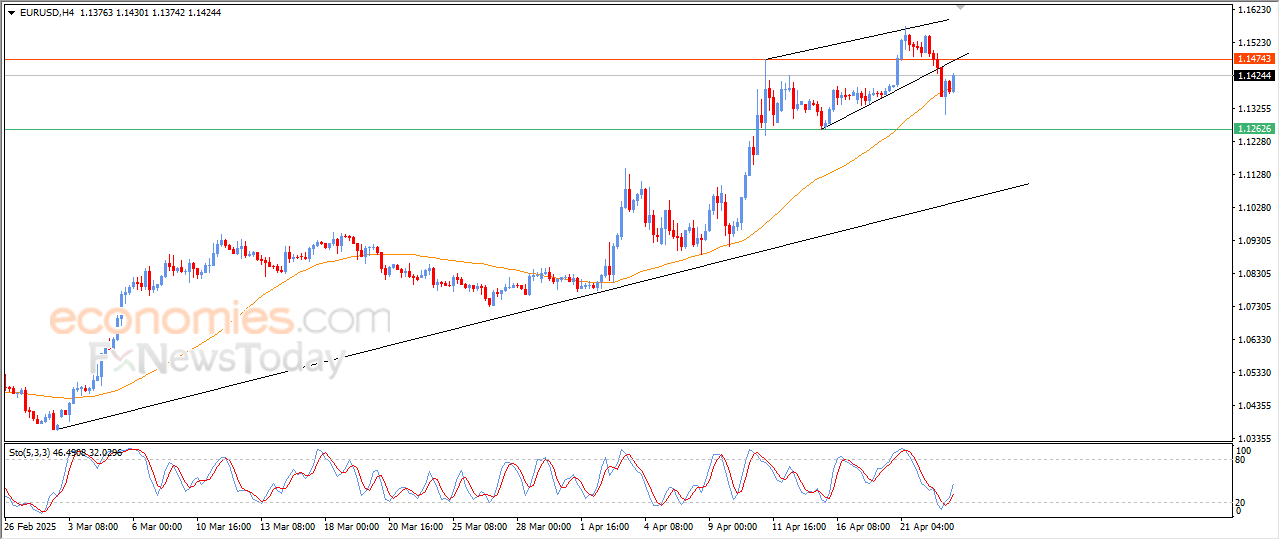Open the EURUSD,H4 chart dropdown arrow
Image resolution: width=1280 pixels, height=540 pixels.
[11, 12]
